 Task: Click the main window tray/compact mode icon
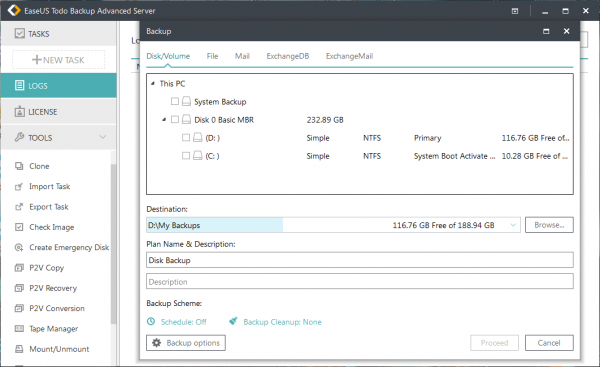pyautogui.click(x=515, y=11)
